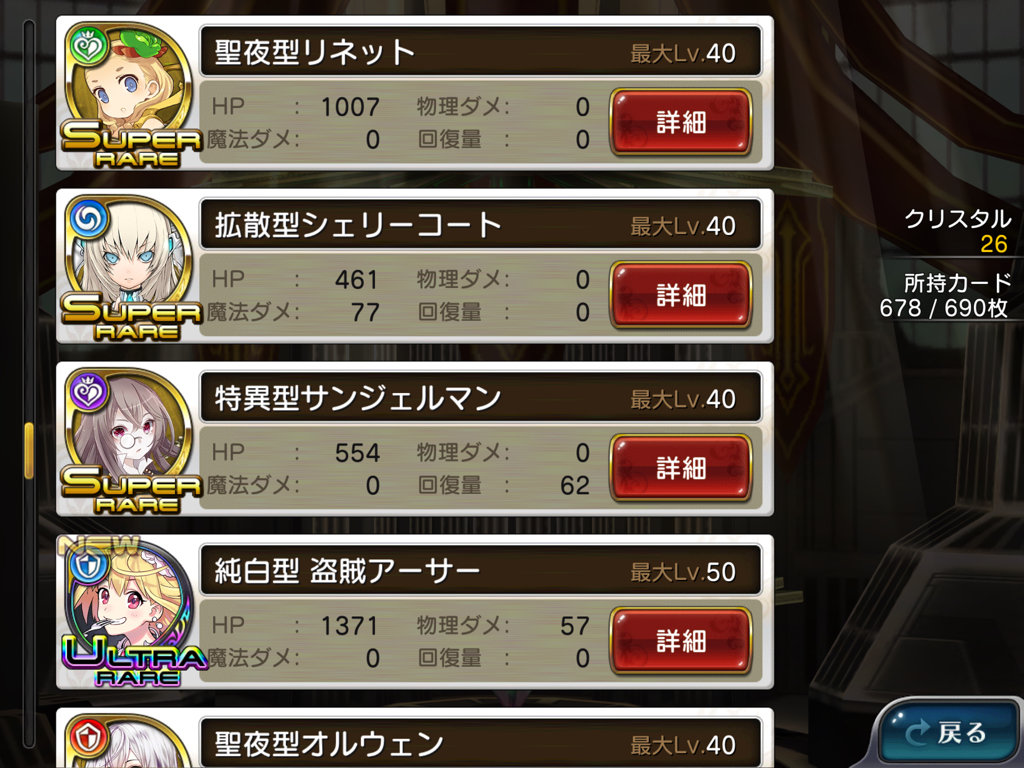Open 詳細 for 聖夜型リネット
This screenshot has width=1024, height=768.
[680, 122]
